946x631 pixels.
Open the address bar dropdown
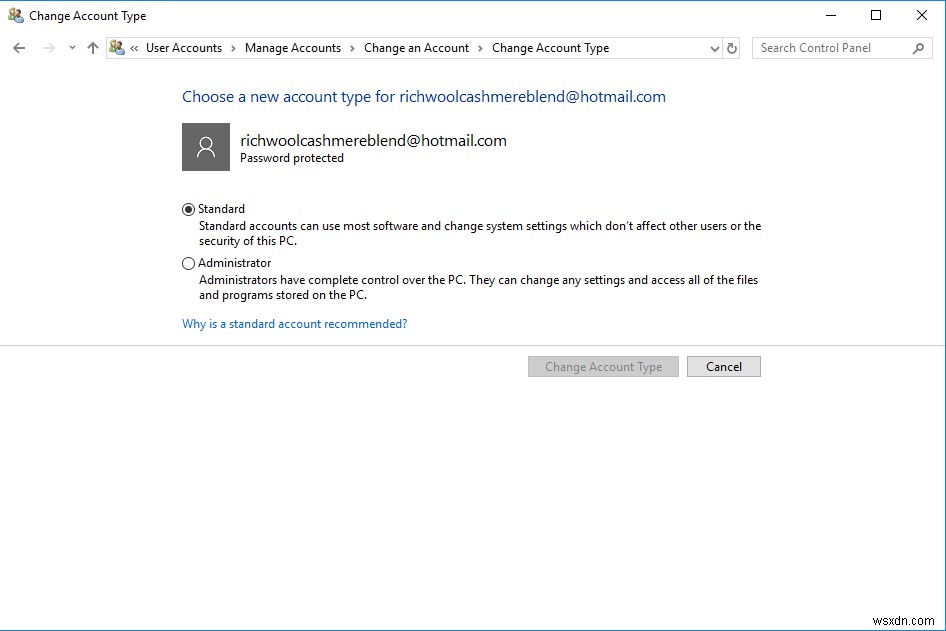713,47
